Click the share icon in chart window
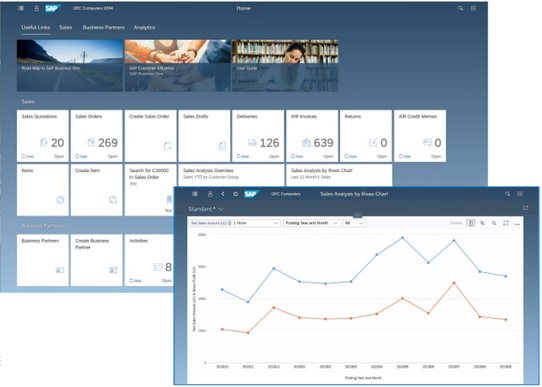The image size is (542, 387). click(525, 208)
